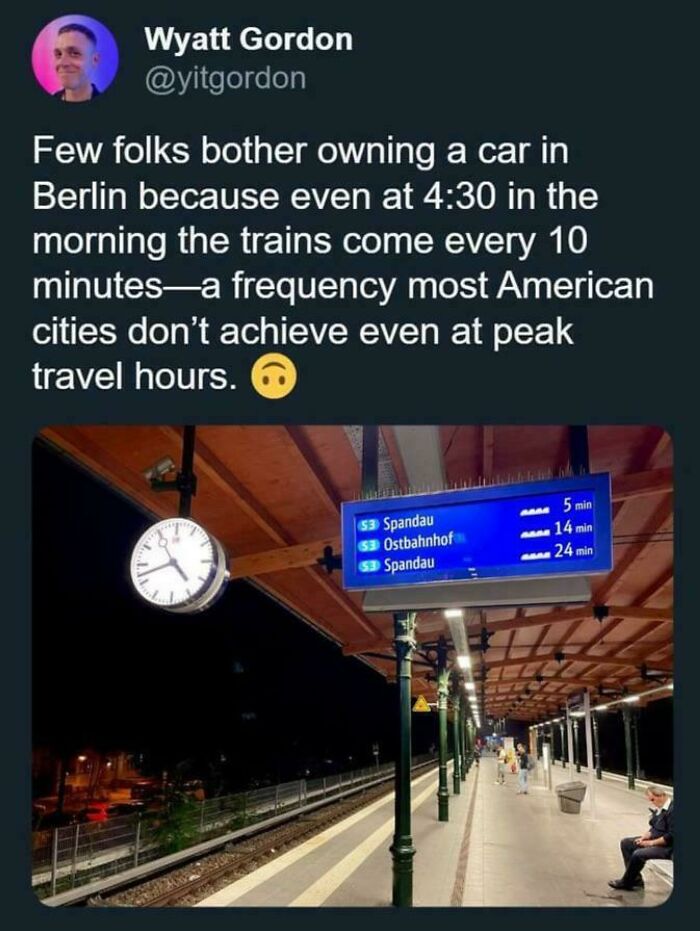
Task: Click the 14 min arrival time
Action: 574,528
